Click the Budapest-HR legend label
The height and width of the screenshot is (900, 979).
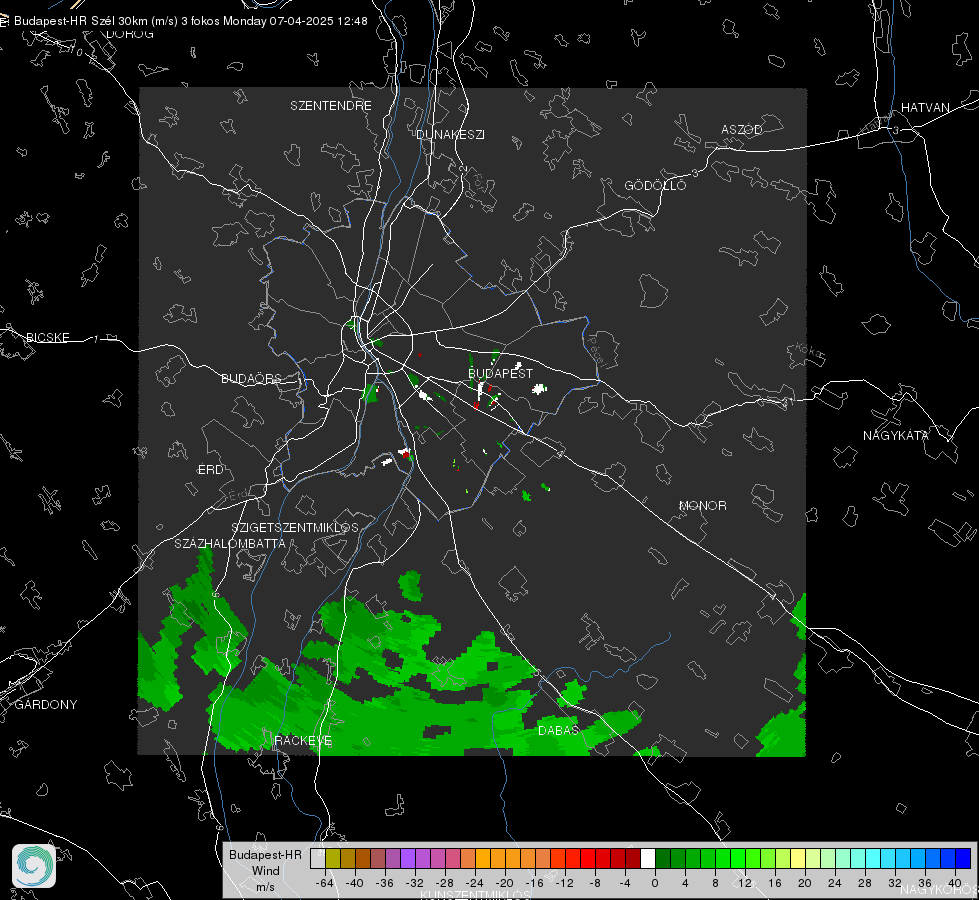point(265,854)
